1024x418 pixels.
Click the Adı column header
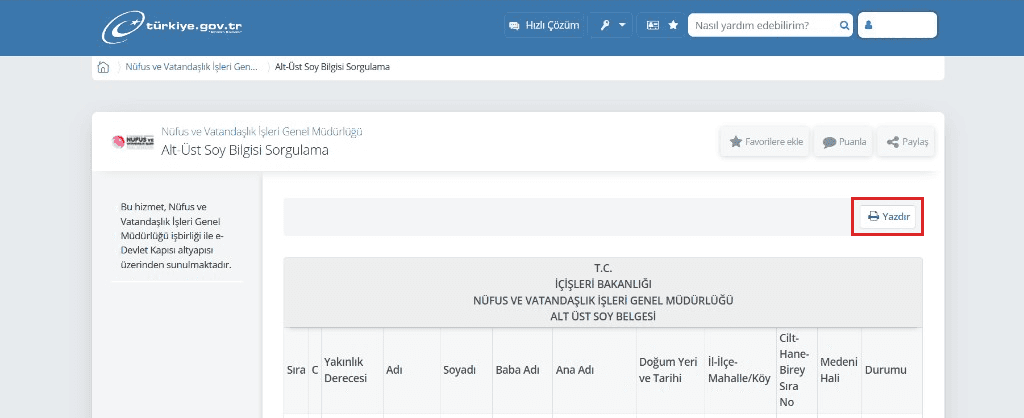[x=412, y=370]
